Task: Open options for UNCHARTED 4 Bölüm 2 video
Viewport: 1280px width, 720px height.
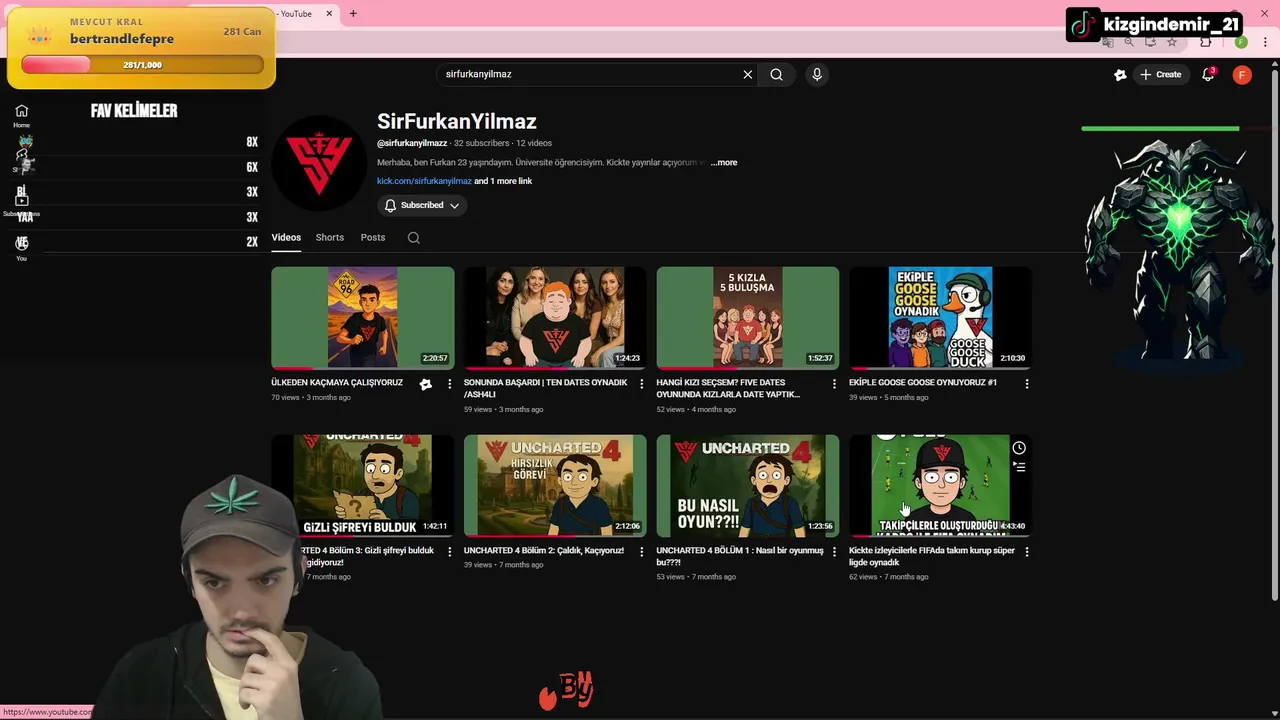Action: tap(641, 552)
